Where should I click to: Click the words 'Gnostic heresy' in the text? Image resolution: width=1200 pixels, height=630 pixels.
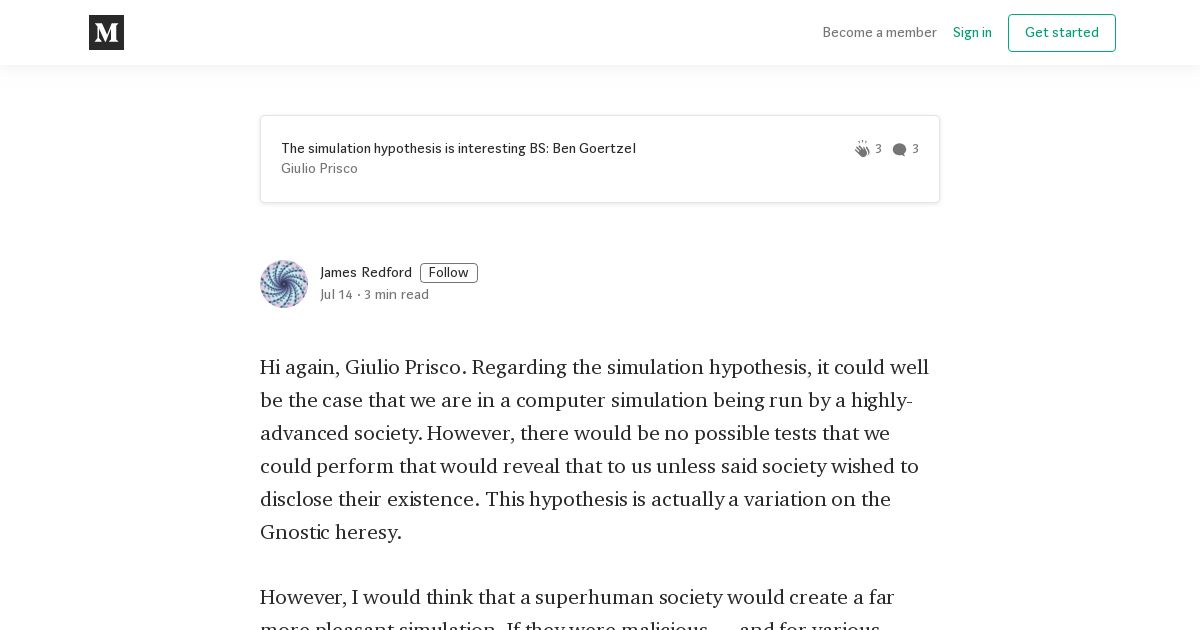click(330, 532)
